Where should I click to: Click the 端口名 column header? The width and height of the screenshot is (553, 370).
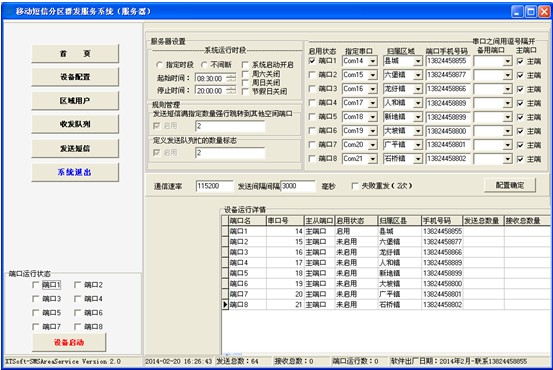247,221
